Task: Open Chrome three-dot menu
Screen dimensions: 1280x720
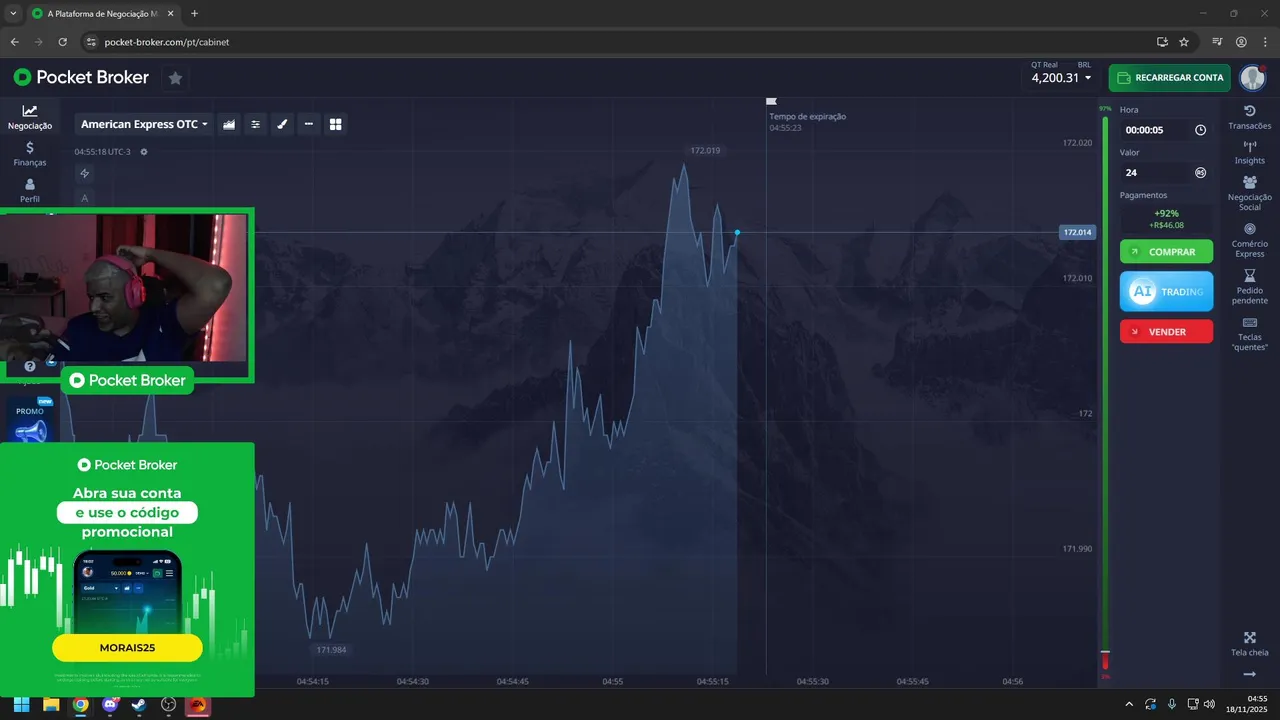Action: pyautogui.click(x=1264, y=42)
